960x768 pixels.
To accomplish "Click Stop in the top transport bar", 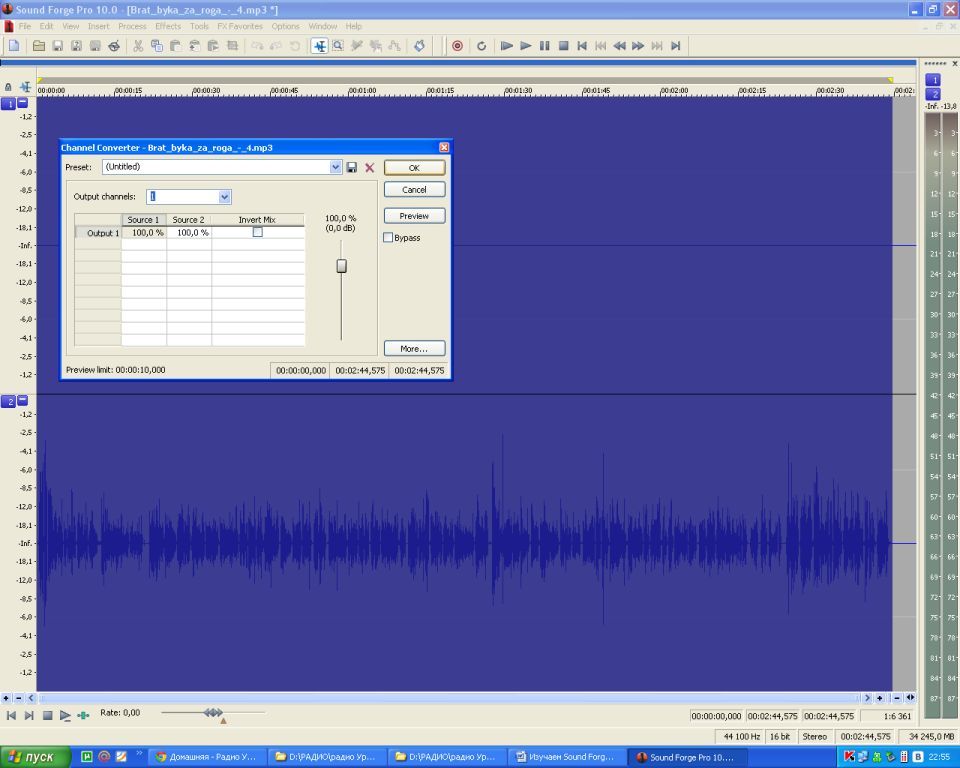I will (x=564, y=46).
